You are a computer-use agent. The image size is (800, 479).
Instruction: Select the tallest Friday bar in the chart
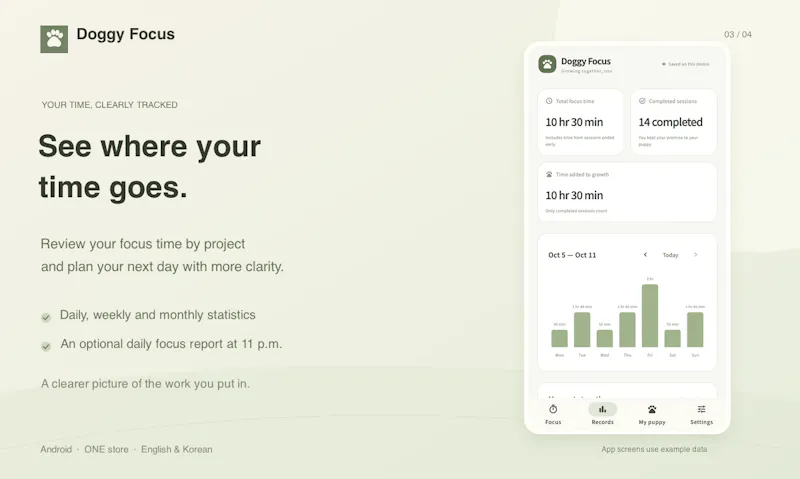650,316
